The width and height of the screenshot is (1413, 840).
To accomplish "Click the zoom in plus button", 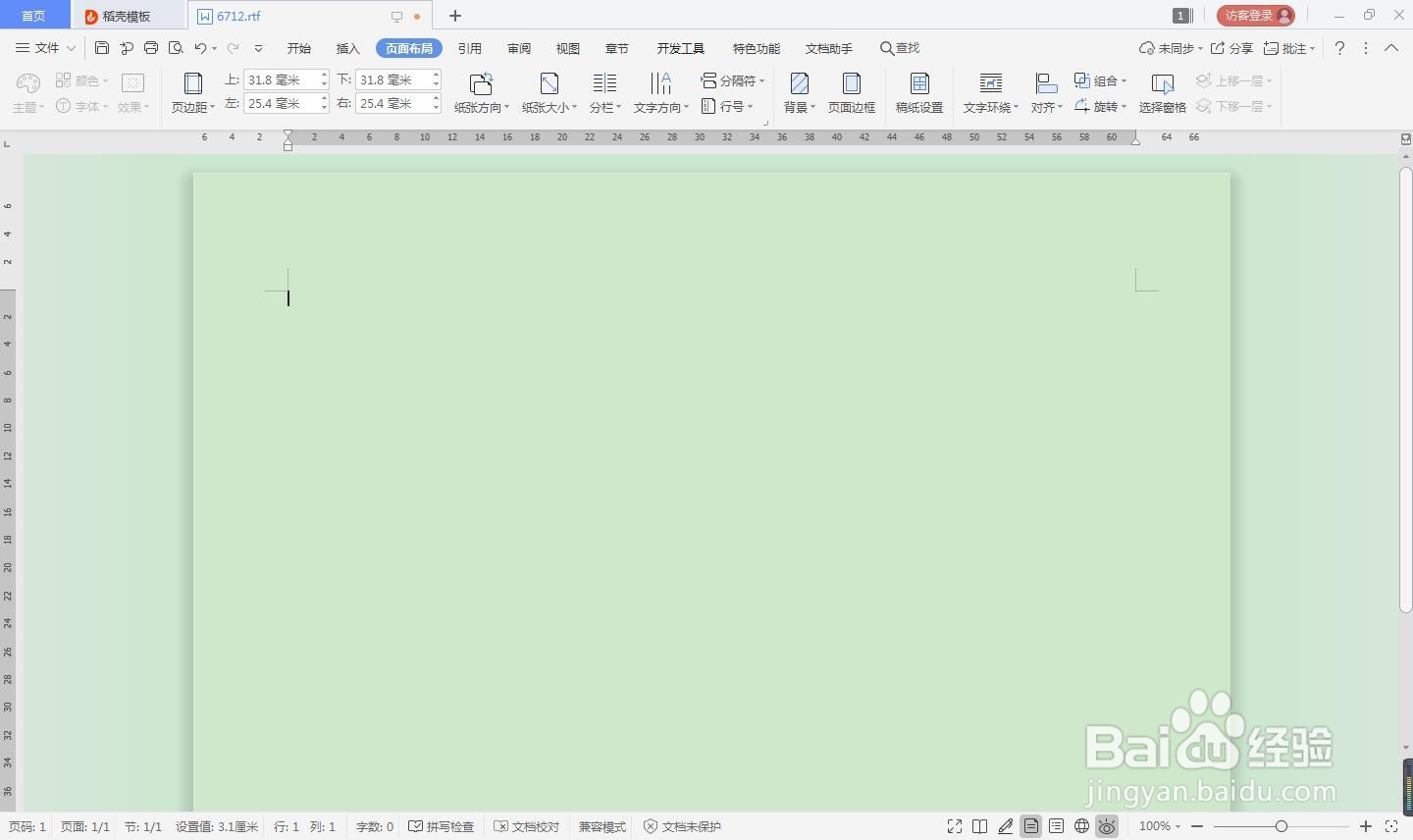I will coord(1365,826).
